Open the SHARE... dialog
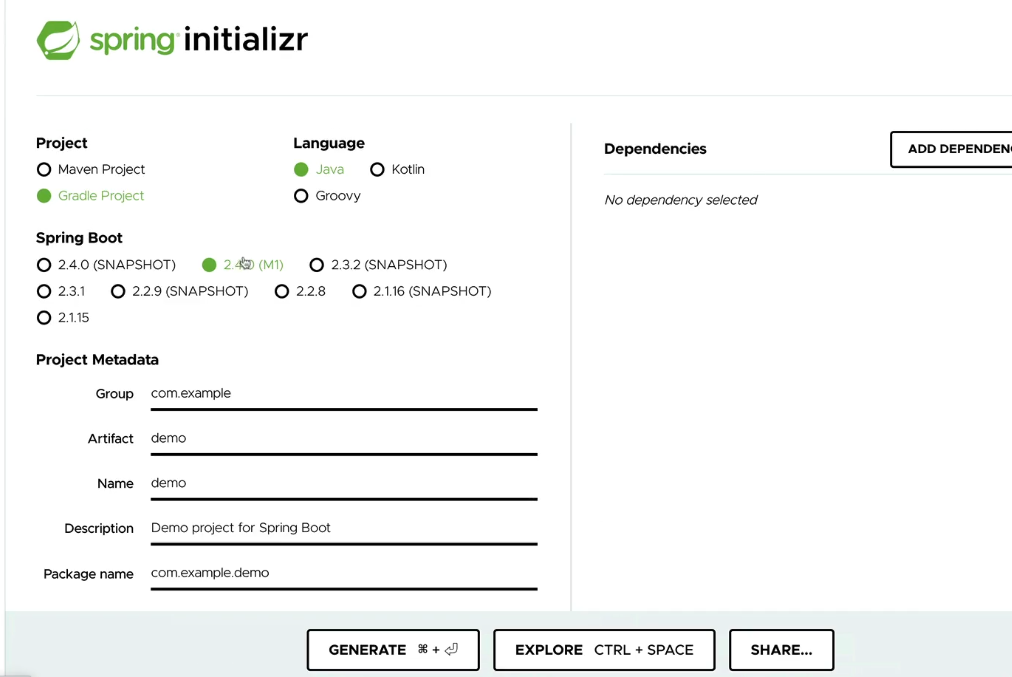 [781, 650]
